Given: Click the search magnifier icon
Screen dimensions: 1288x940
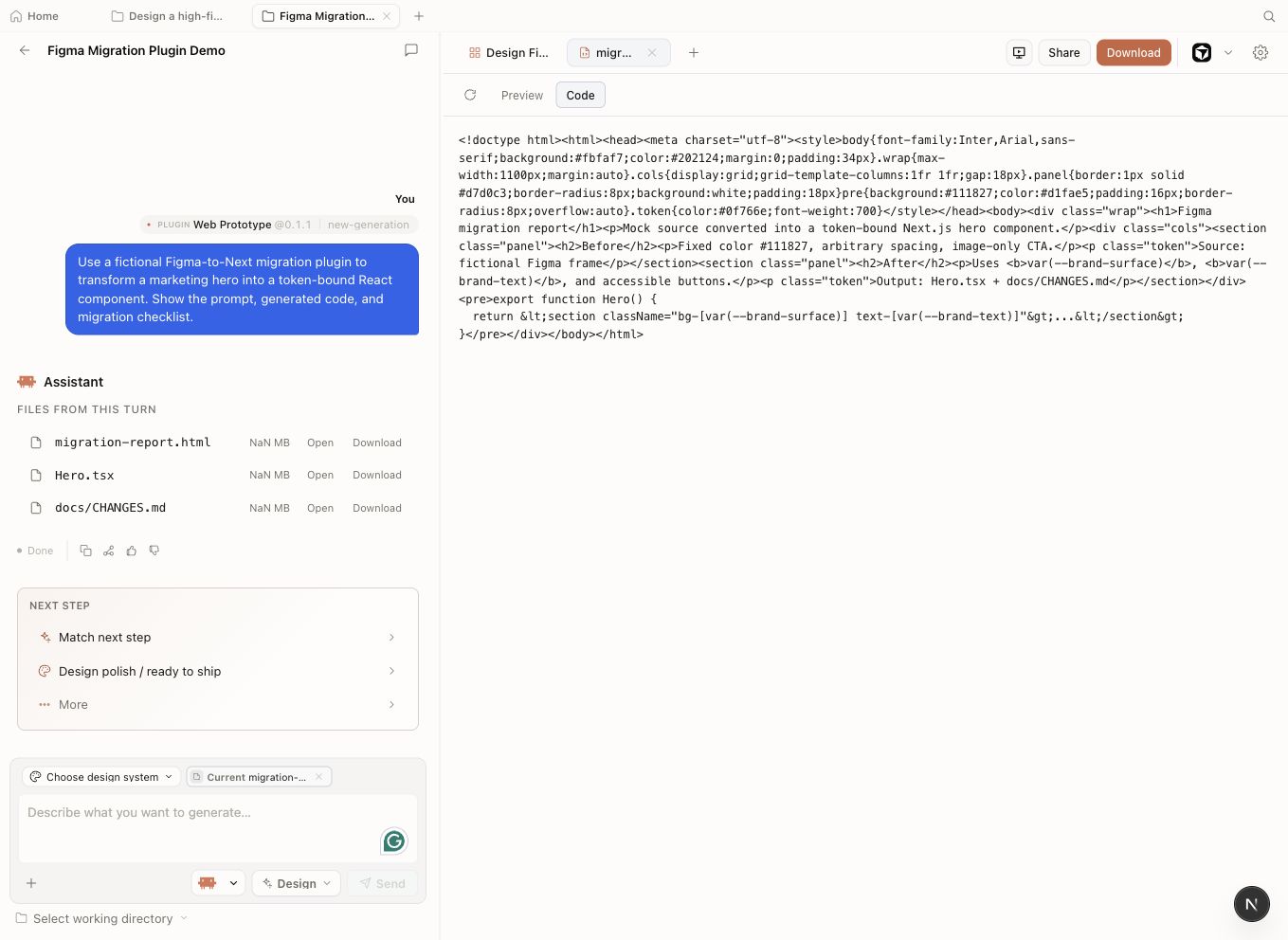Looking at the screenshot, I should click(1269, 16).
